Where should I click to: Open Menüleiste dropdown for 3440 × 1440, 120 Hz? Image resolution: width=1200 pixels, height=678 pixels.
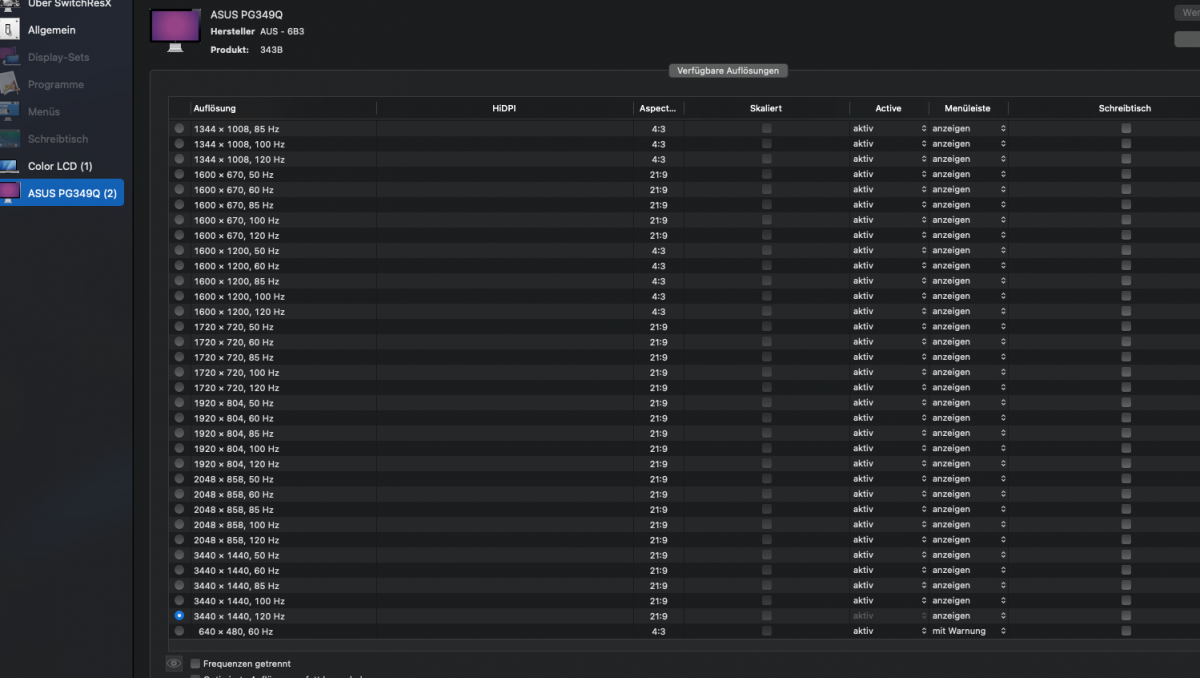[969, 616]
